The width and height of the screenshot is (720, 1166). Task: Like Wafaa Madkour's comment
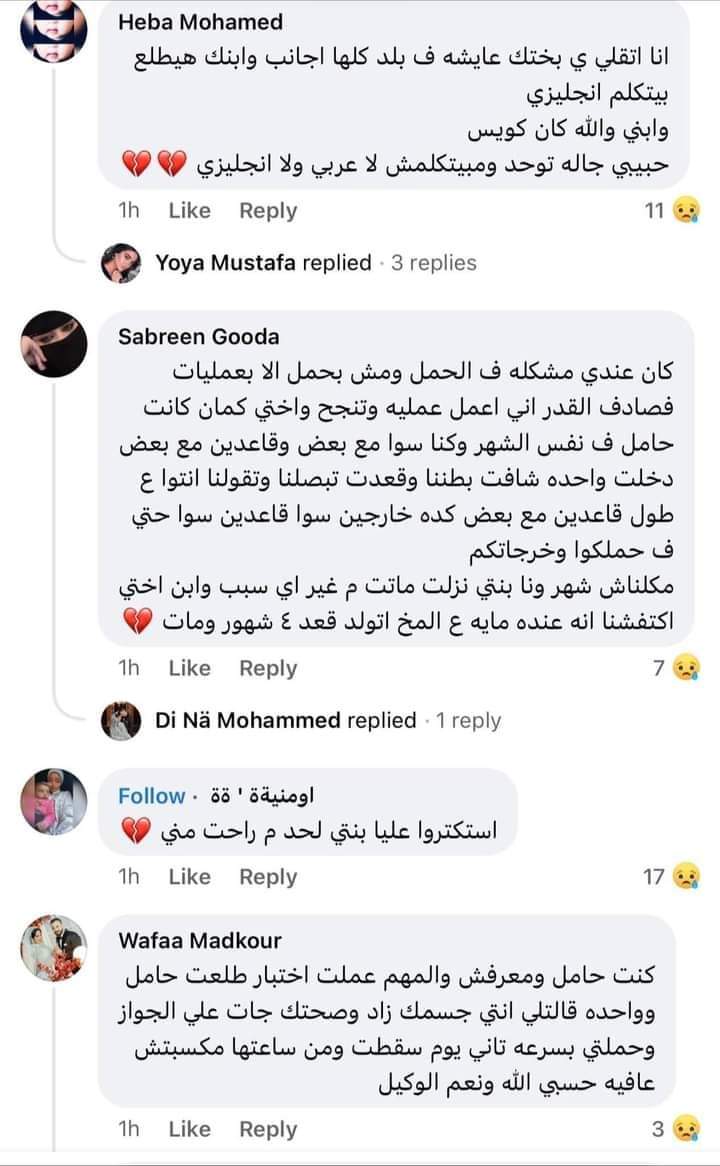click(189, 1130)
